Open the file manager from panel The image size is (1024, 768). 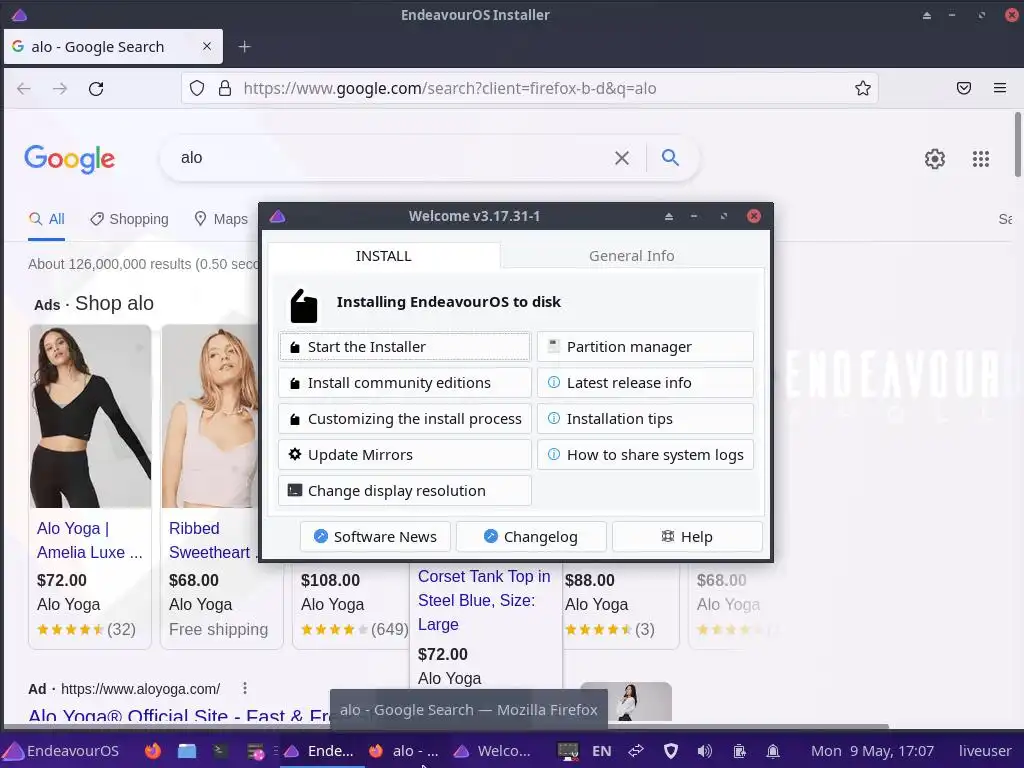click(187, 751)
